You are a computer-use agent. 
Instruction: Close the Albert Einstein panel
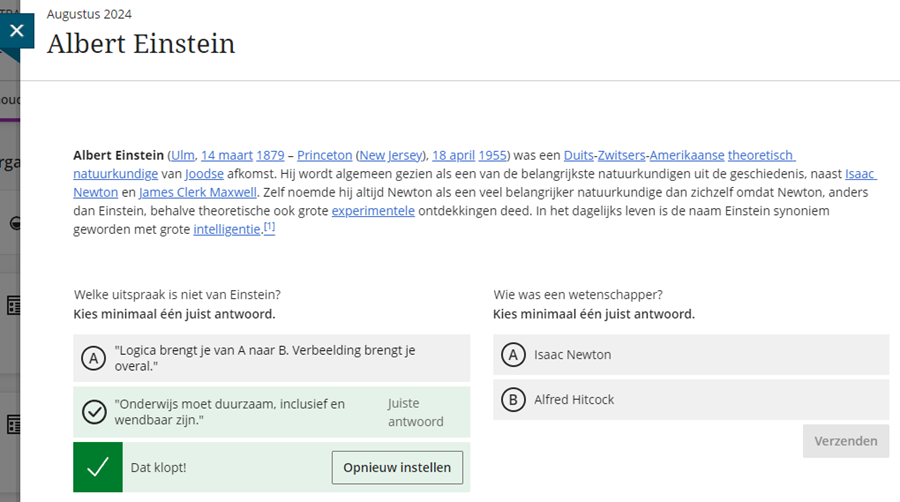click(x=17, y=30)
